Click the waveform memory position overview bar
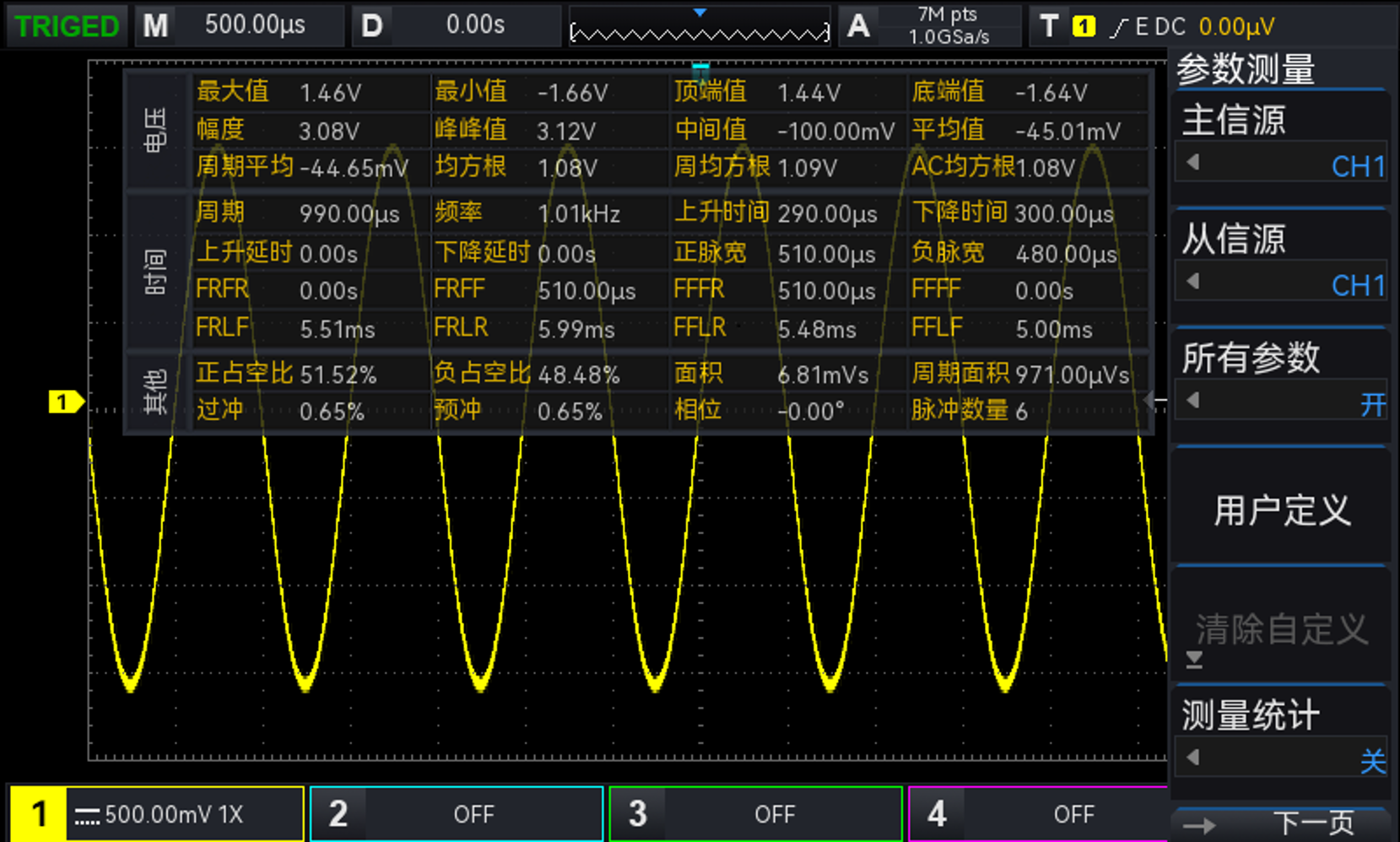This screenshot has width=1400, height=842. point(700,33)
